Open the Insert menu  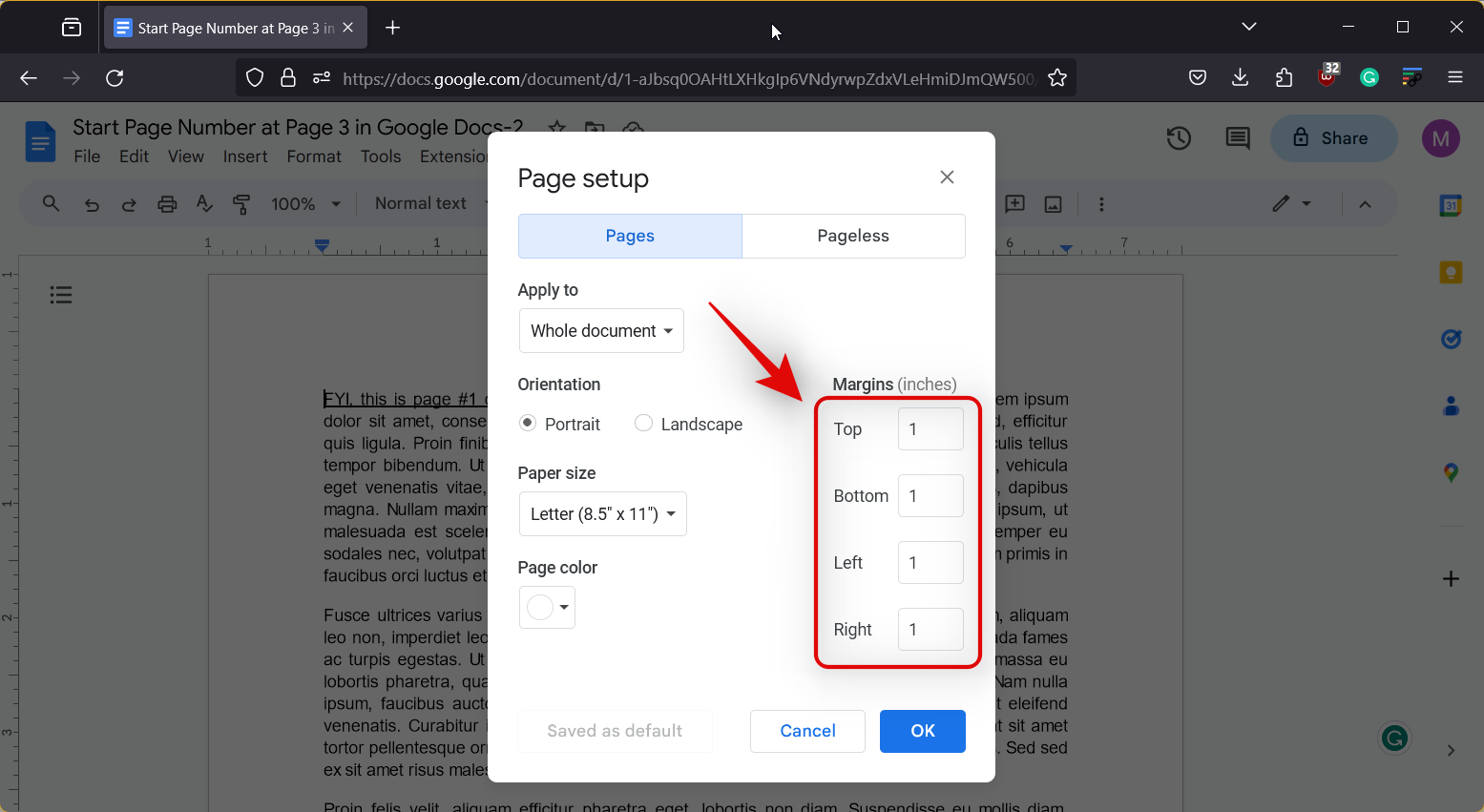point(245,156)
